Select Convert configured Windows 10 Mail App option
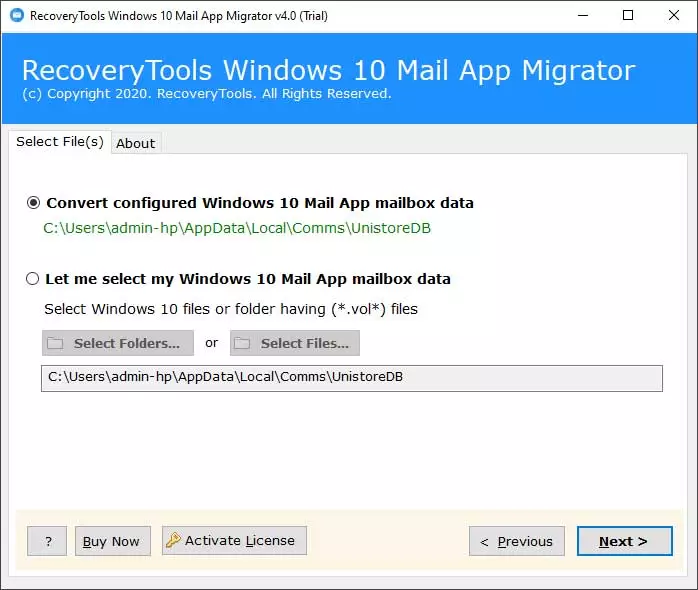The width and height of the screenshot is (698, 590). tap(34, 203)
